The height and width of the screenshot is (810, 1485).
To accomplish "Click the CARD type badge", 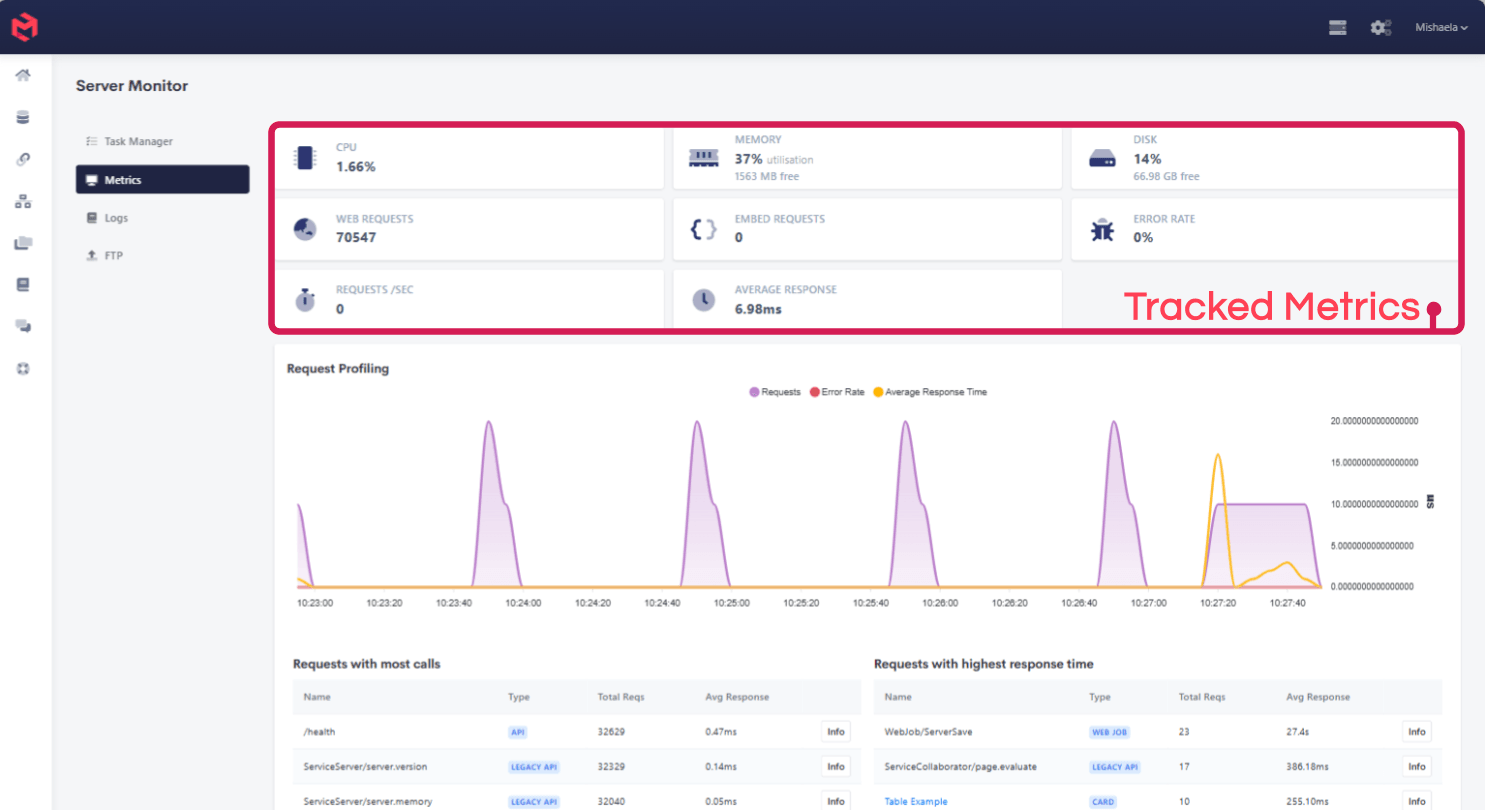I will tap(1103, 802).
